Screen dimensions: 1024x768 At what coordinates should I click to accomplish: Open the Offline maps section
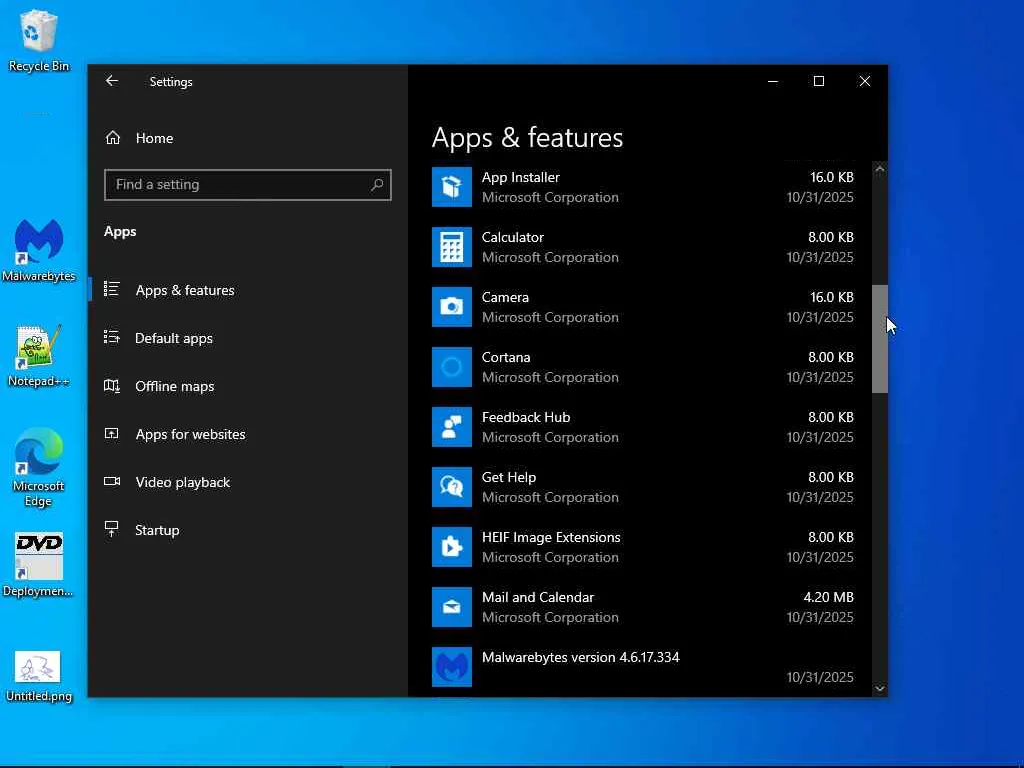[x=174, y=386]
